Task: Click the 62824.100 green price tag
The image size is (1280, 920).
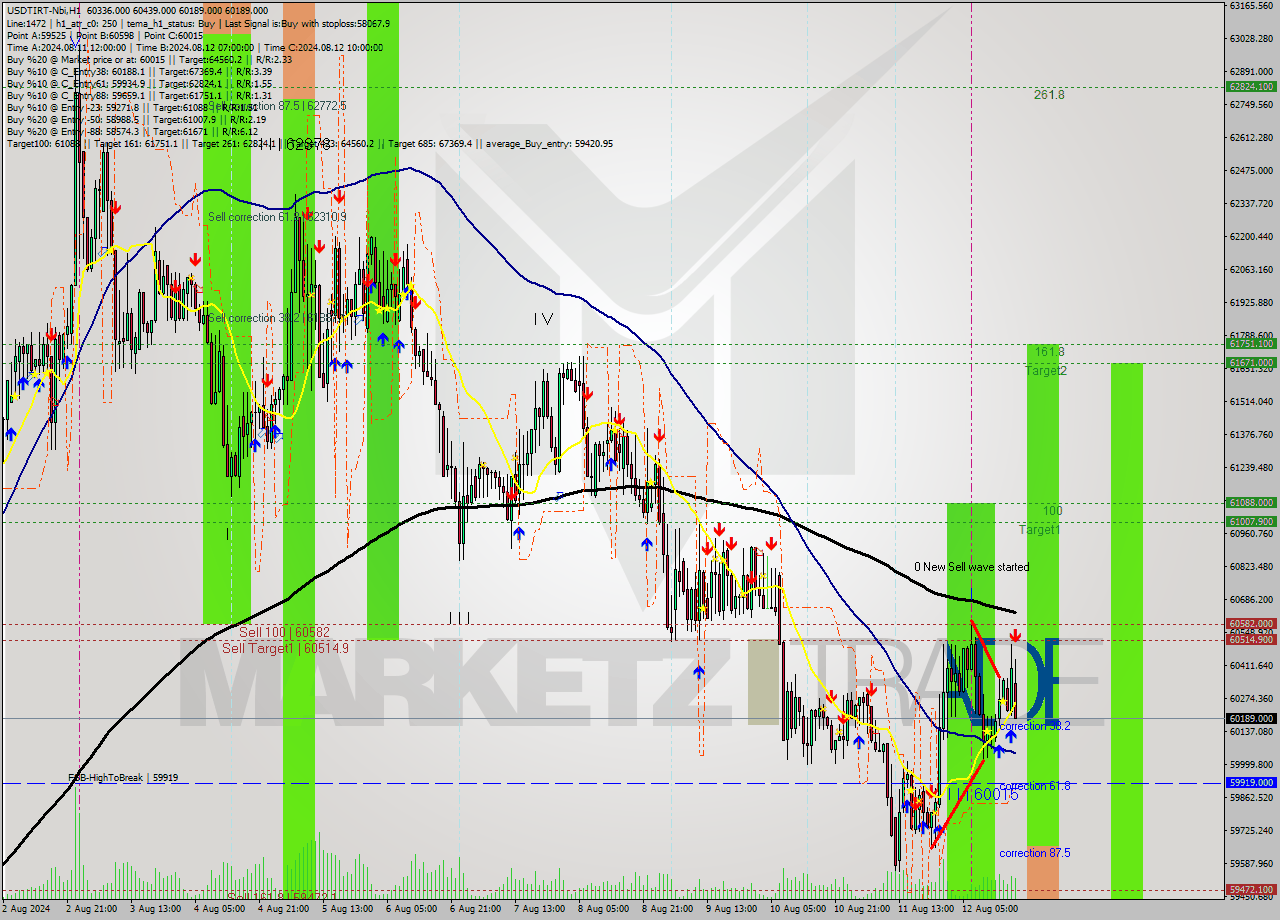Action: click(1250, 87)
